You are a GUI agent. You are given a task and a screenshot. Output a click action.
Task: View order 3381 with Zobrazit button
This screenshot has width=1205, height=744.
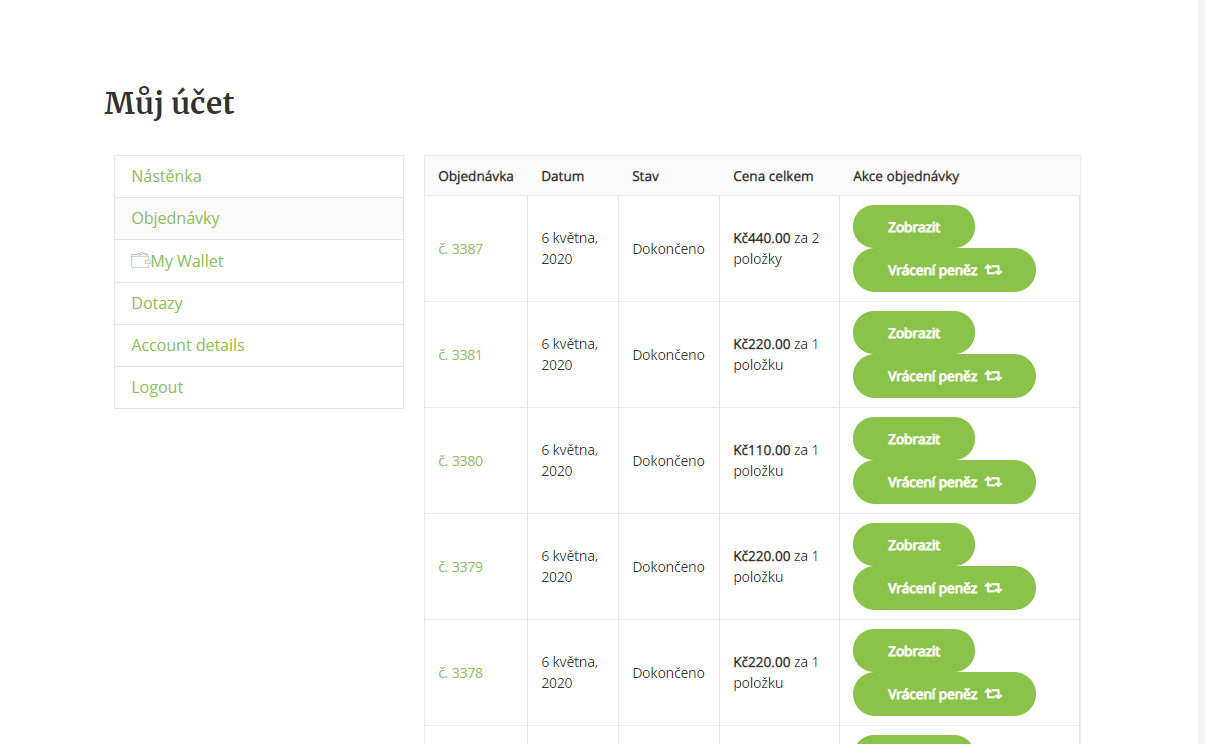[x=913, y=333]
